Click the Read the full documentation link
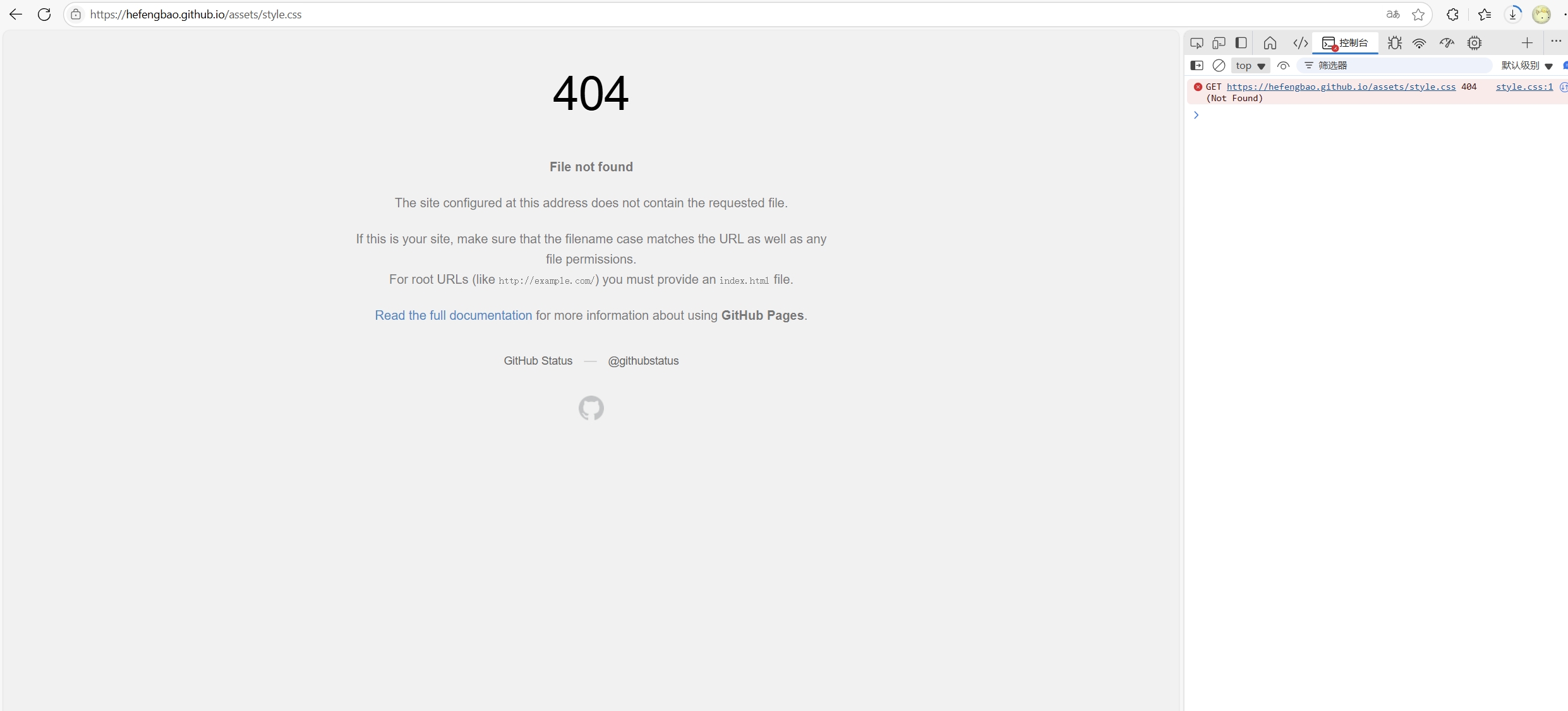 [x=453, y=315]
